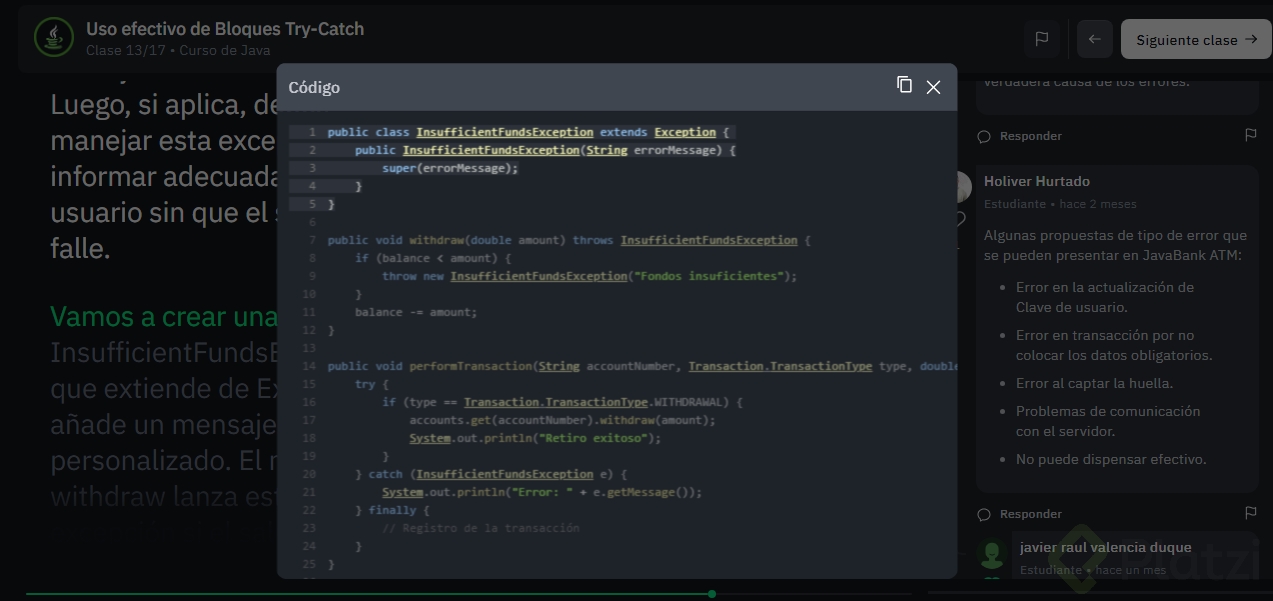The width and height of the screenshot is (1273, 601).
Task: Click bullet No puede dispensar efectivo.
Action: tap(1111, 459)
